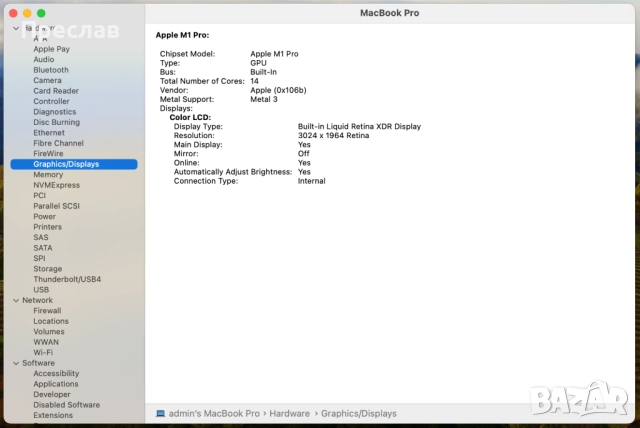Click the Color LCD display heading

(x=190, y=118)
